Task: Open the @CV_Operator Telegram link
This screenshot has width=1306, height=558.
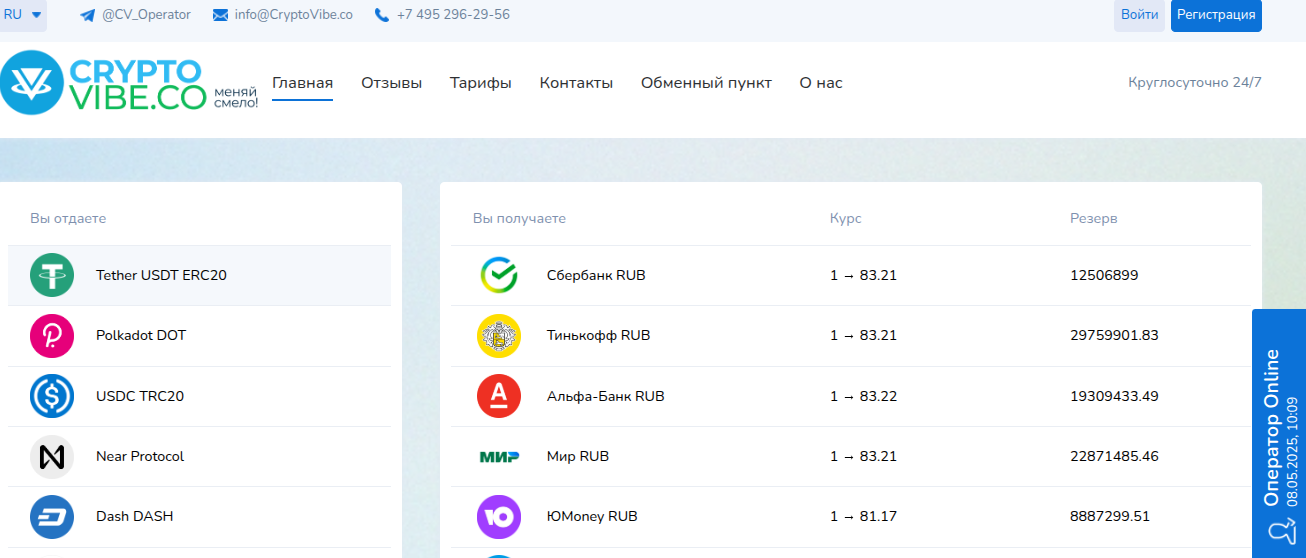Action: [x=135, y=15]
